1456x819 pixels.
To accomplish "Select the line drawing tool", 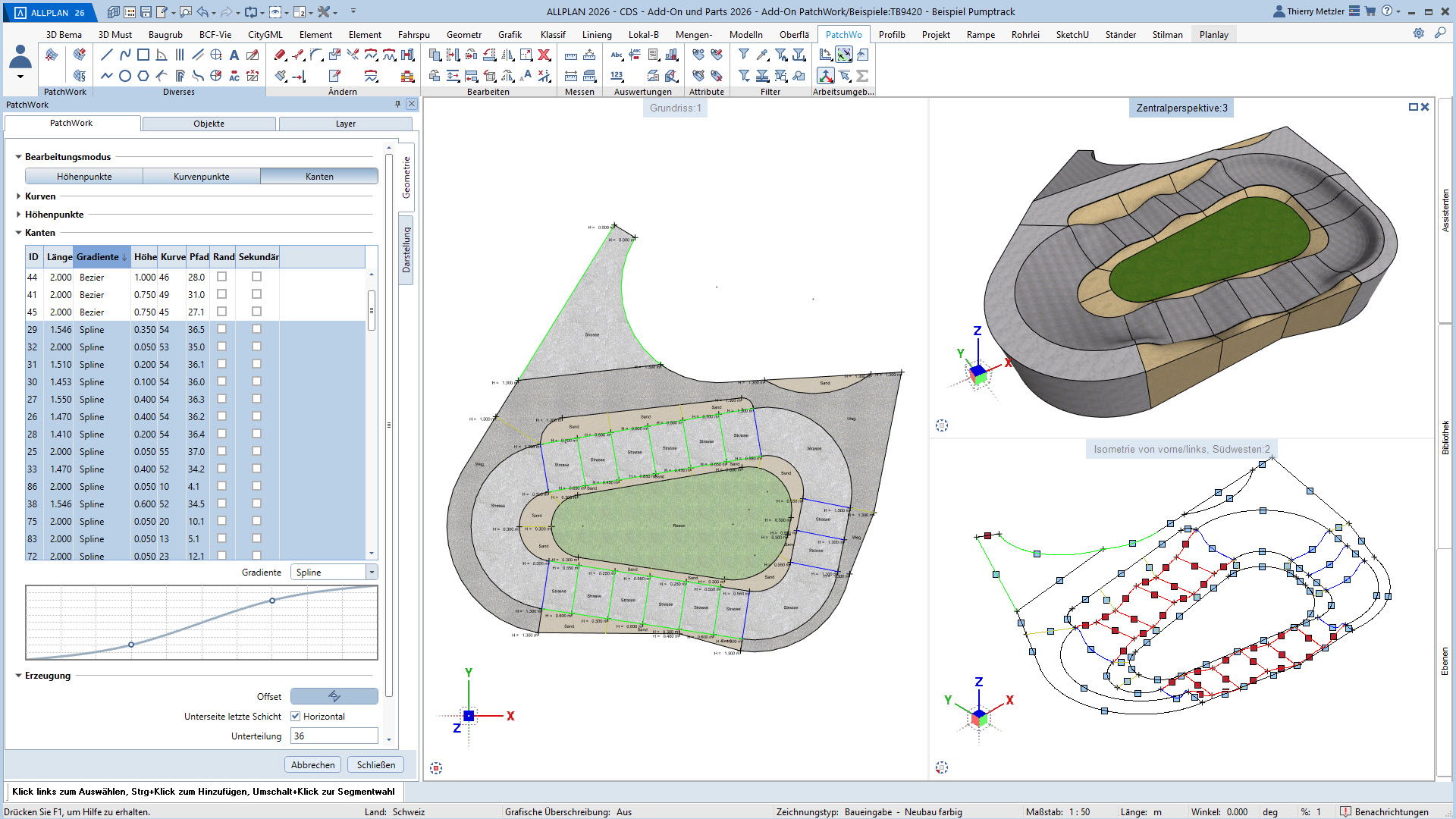I will tap(106, 55).
